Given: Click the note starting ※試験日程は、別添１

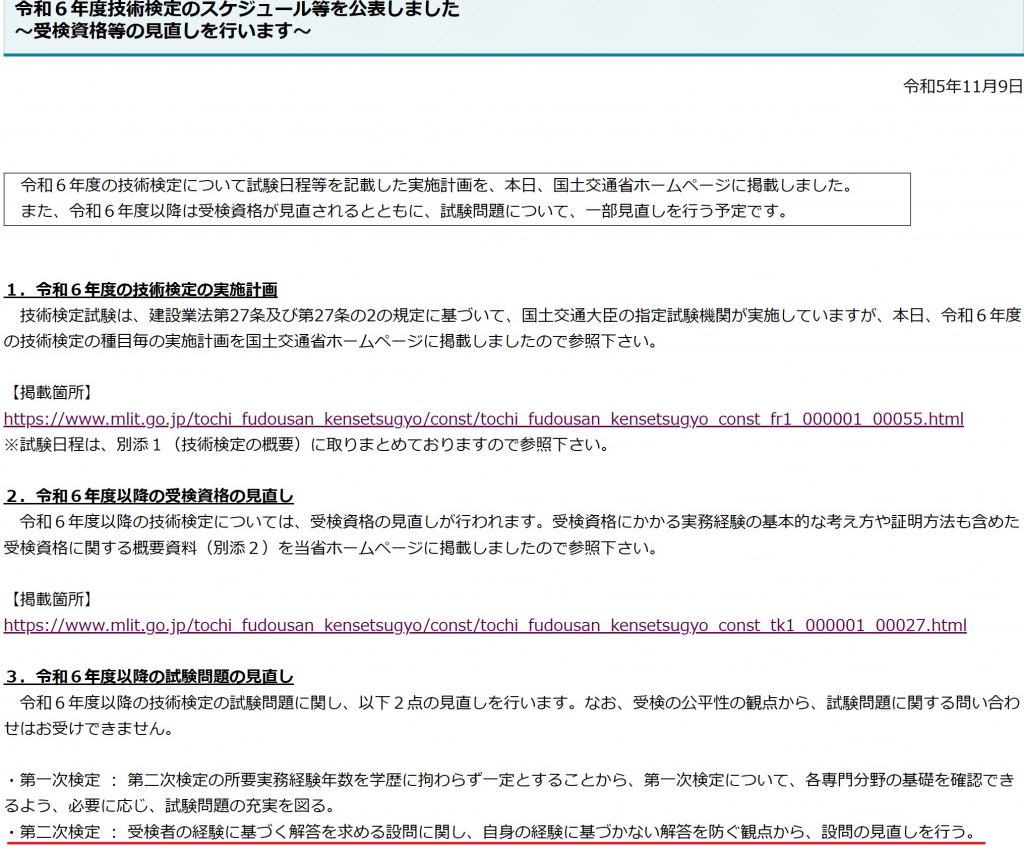Looking at the screenshot, I should pos(308,445).
